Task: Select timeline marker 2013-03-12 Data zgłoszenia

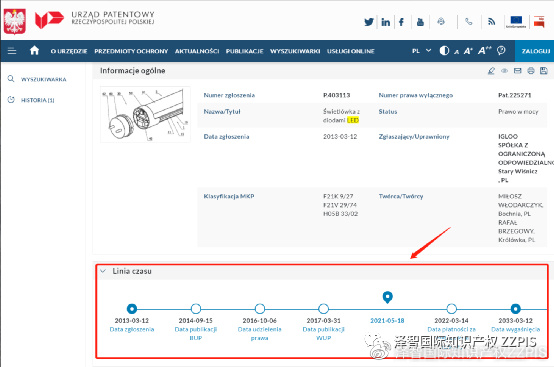Action: pyautogui.click(x=132, y=309)
